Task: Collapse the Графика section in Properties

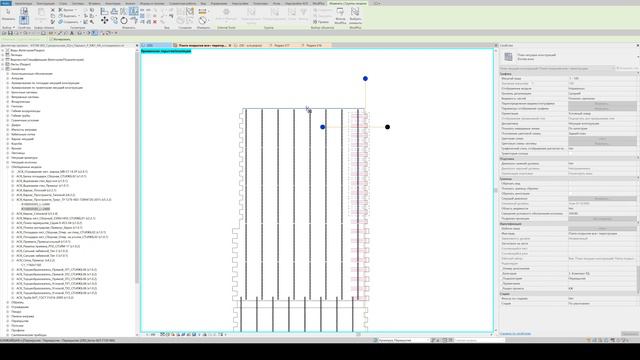Action: click(x=638, y=73)
